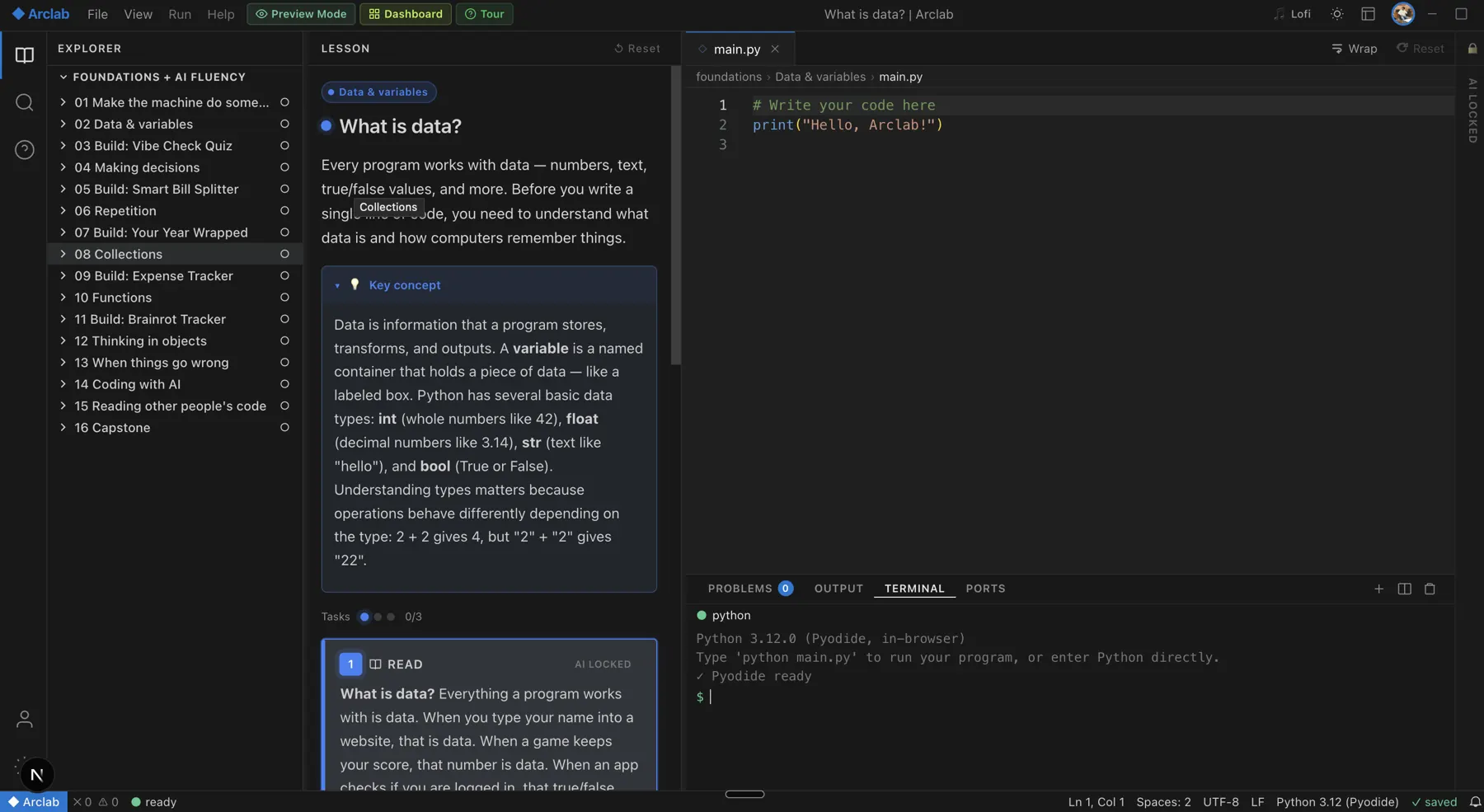Reset the lesson panel
The width and height of the screenshot is (1484, 812).
point(637,49)
